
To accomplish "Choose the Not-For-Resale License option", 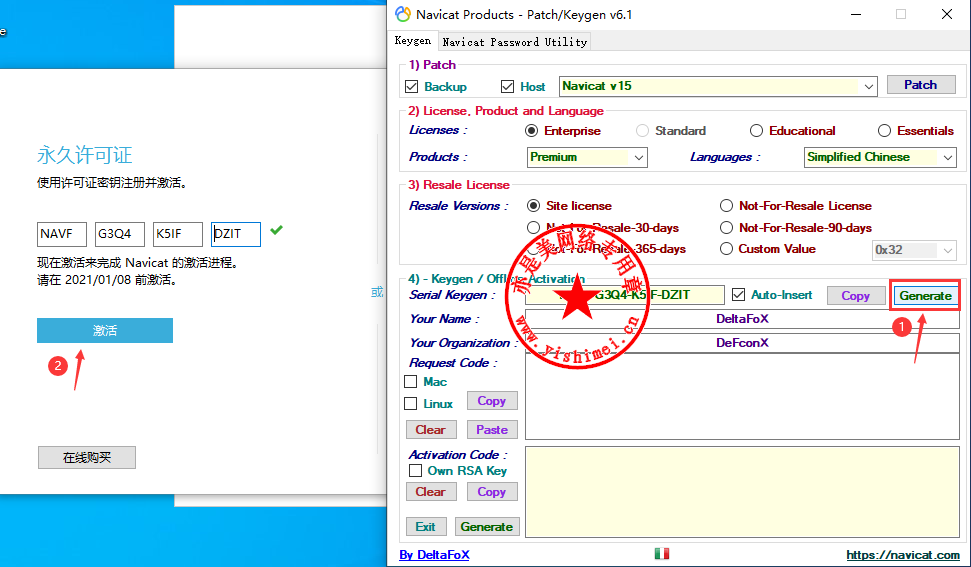I will [726, 206].
